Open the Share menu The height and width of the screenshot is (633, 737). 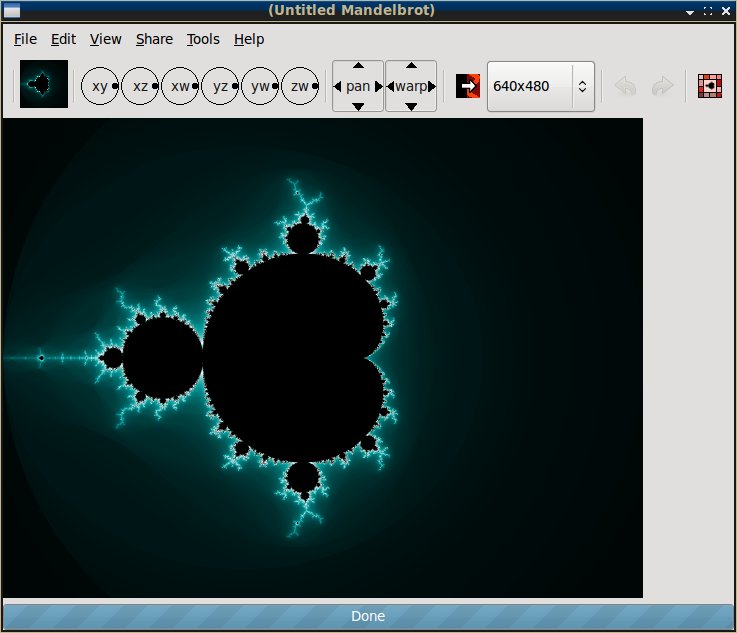154,39
